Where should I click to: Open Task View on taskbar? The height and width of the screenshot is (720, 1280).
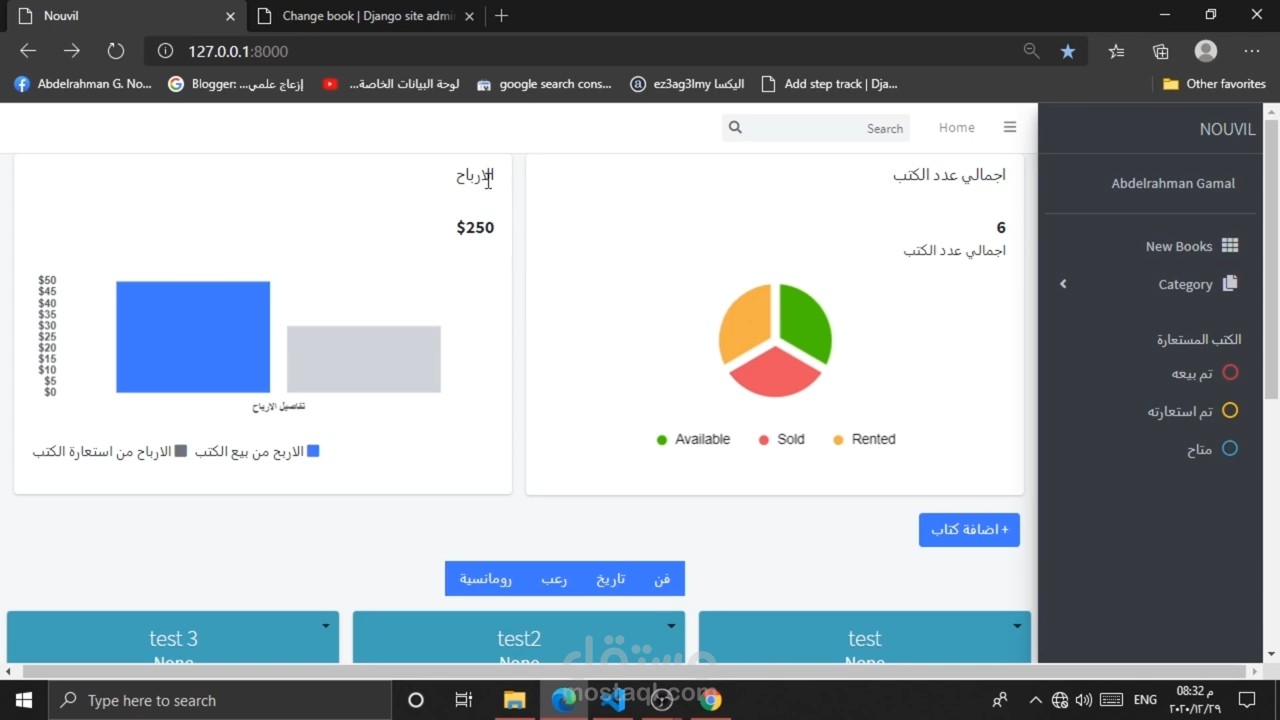tap(464, 700)
